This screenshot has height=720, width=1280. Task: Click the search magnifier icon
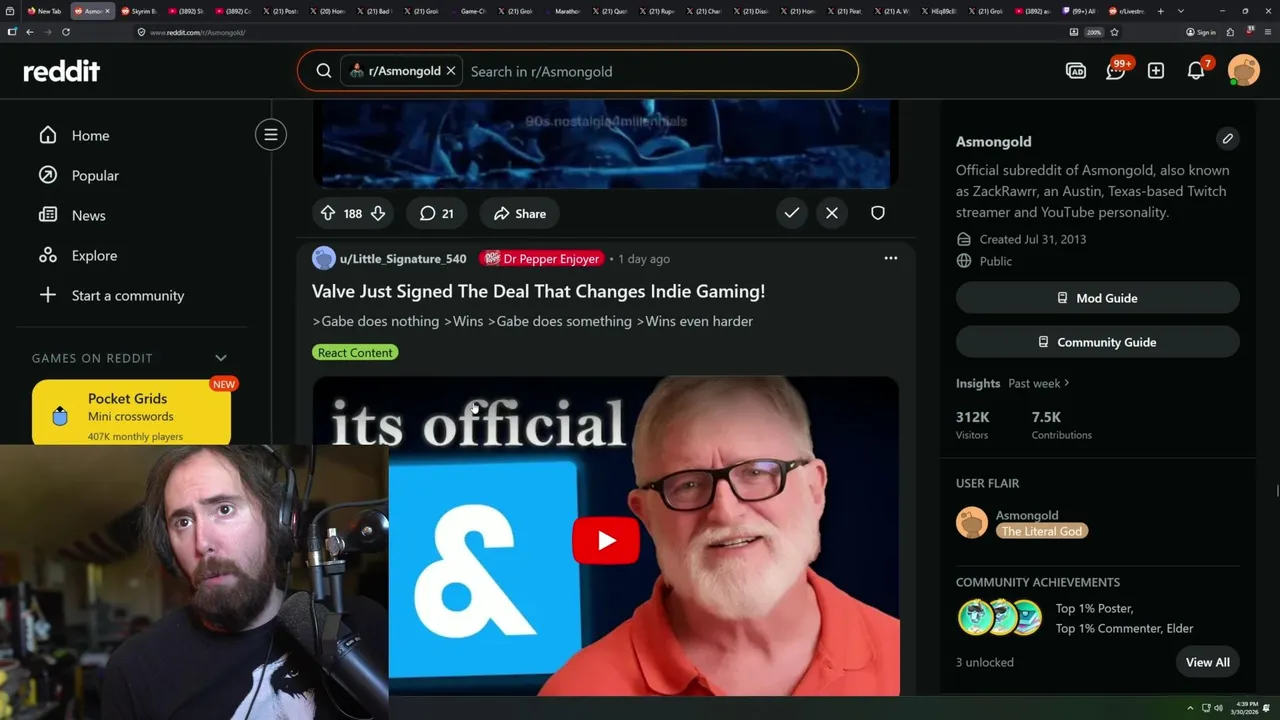coord(324,71)
